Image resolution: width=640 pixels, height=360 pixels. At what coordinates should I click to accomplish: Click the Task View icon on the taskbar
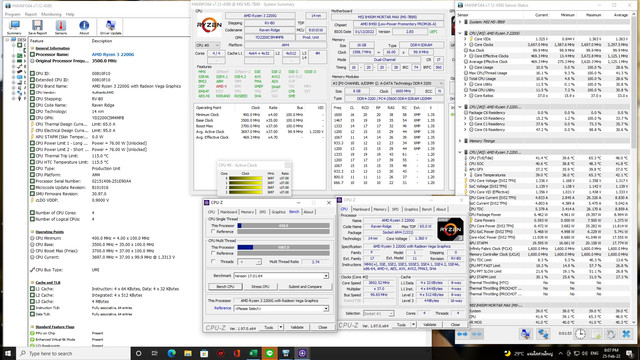pos(154,353)
